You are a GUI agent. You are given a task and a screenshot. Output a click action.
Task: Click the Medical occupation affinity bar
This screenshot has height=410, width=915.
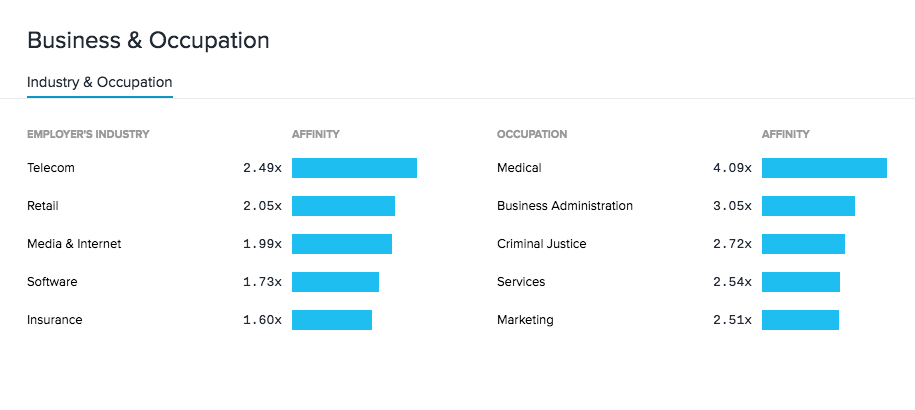[824, 168]
